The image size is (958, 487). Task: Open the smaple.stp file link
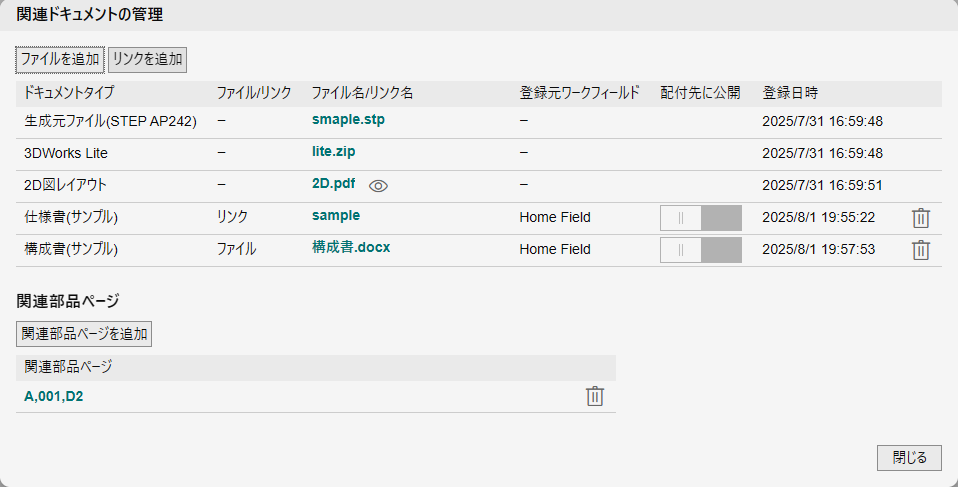click(348, 120)
